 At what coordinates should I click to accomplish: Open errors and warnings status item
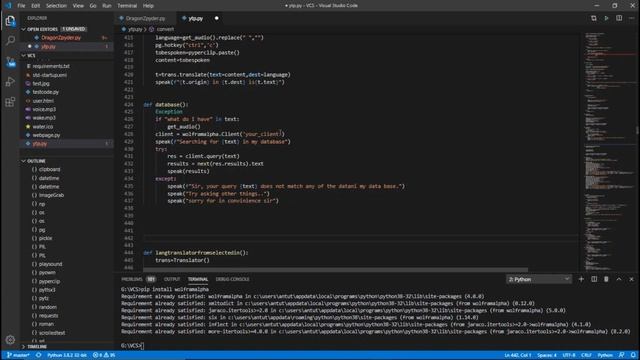104,355
